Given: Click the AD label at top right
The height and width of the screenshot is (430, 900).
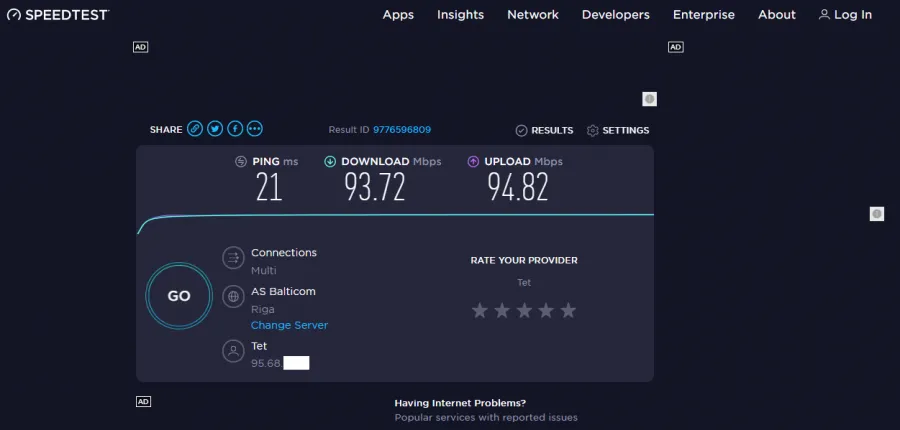Looking at the screenshot, I should pyautogui.click(x=676, y=47).
